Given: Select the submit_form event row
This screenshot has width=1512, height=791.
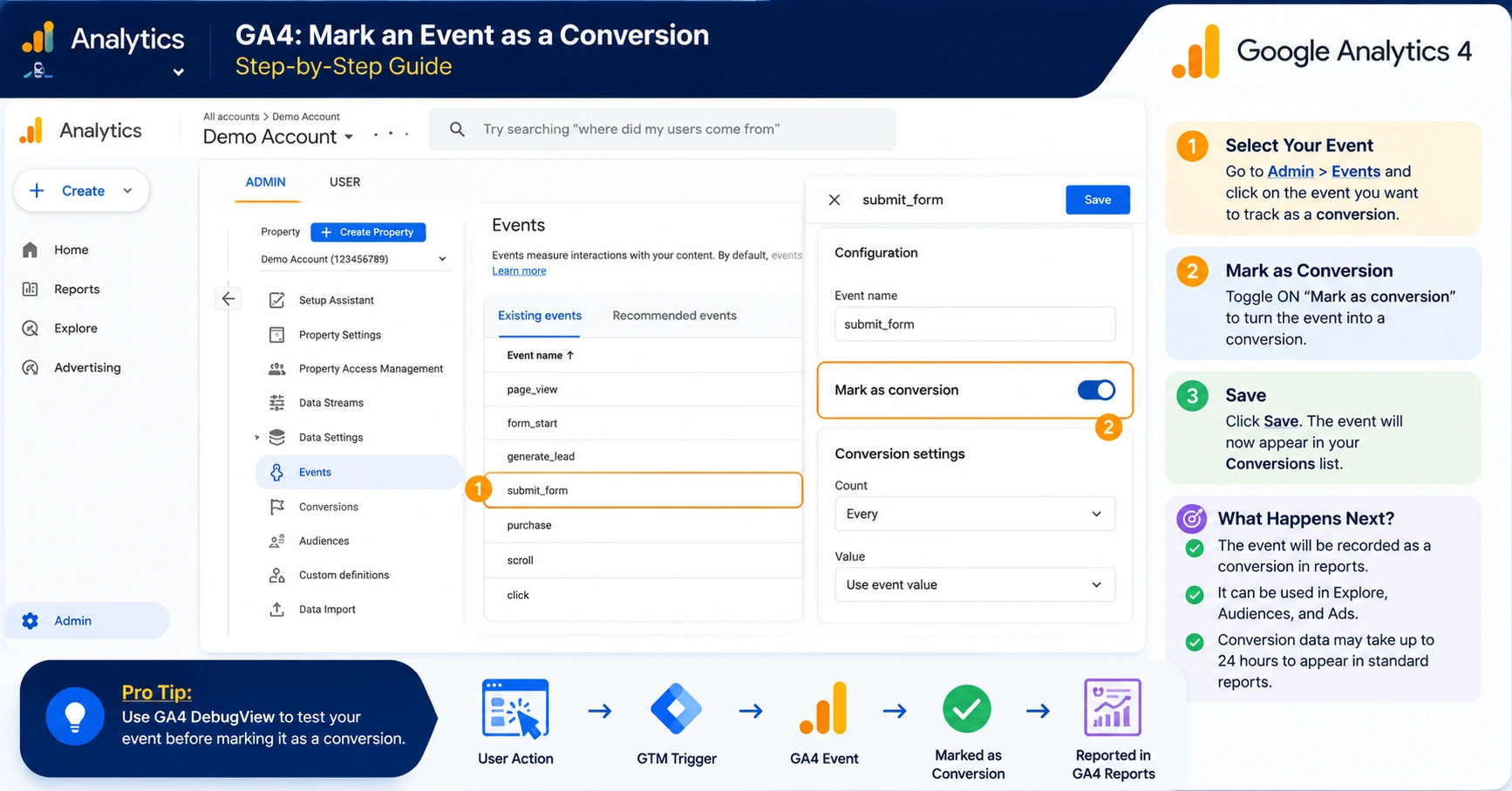Looking at the screenshot, I should (x=643, y=490).
